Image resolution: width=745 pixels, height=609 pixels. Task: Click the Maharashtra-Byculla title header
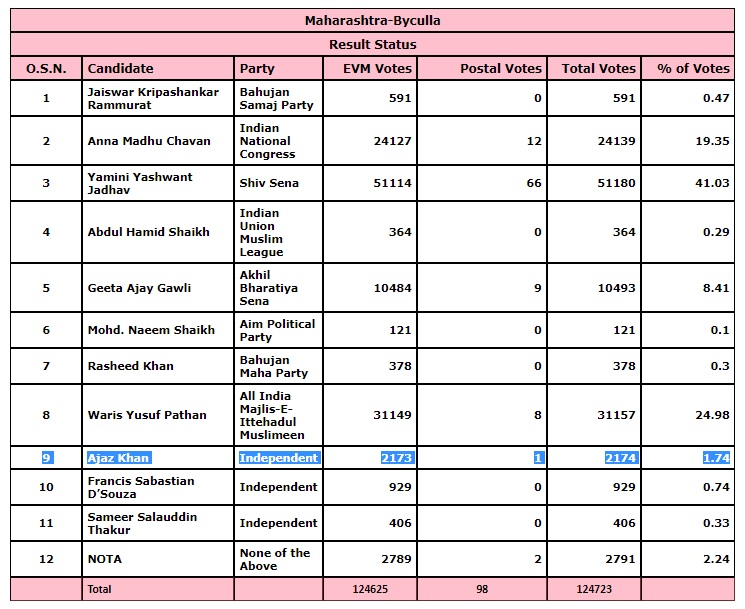coord(372,20)
